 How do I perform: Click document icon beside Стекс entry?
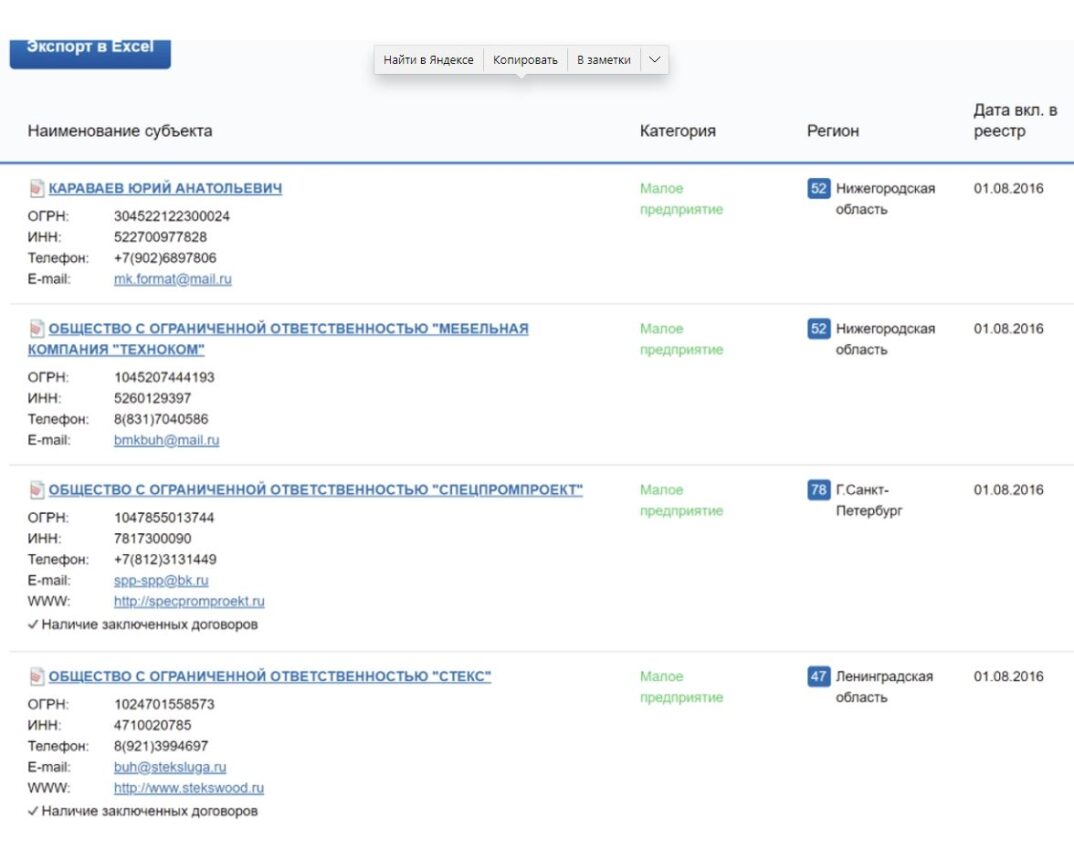(x=36, y=677)
